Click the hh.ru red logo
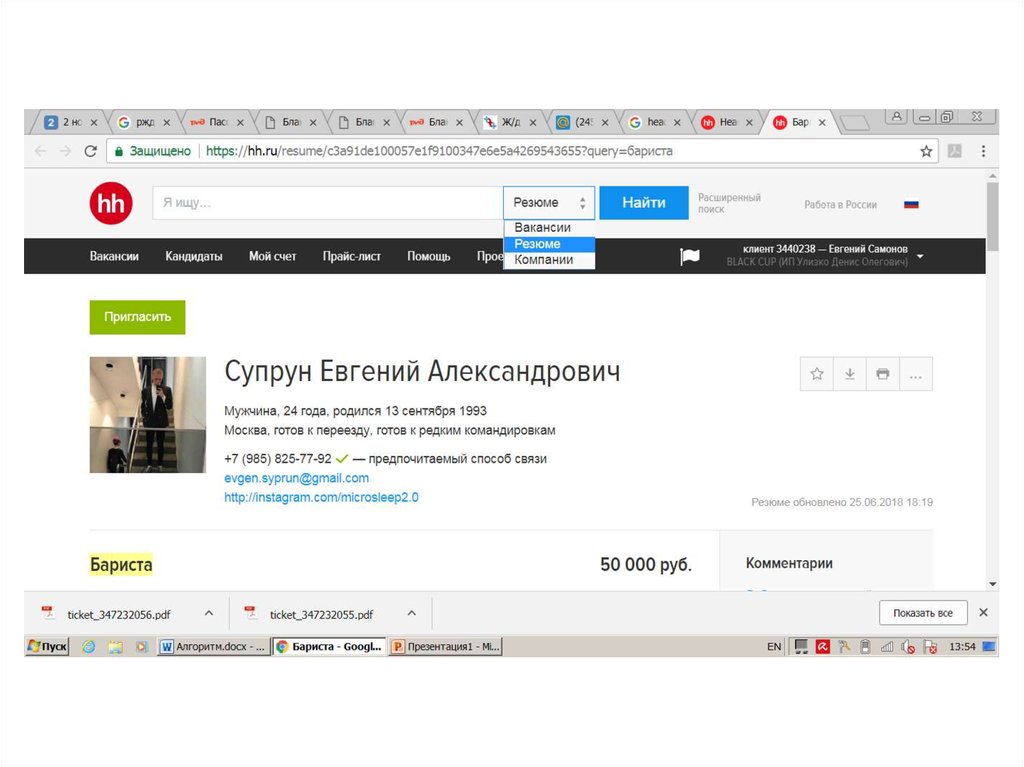This screenshot has height=767, width=1024. [110, 204]
